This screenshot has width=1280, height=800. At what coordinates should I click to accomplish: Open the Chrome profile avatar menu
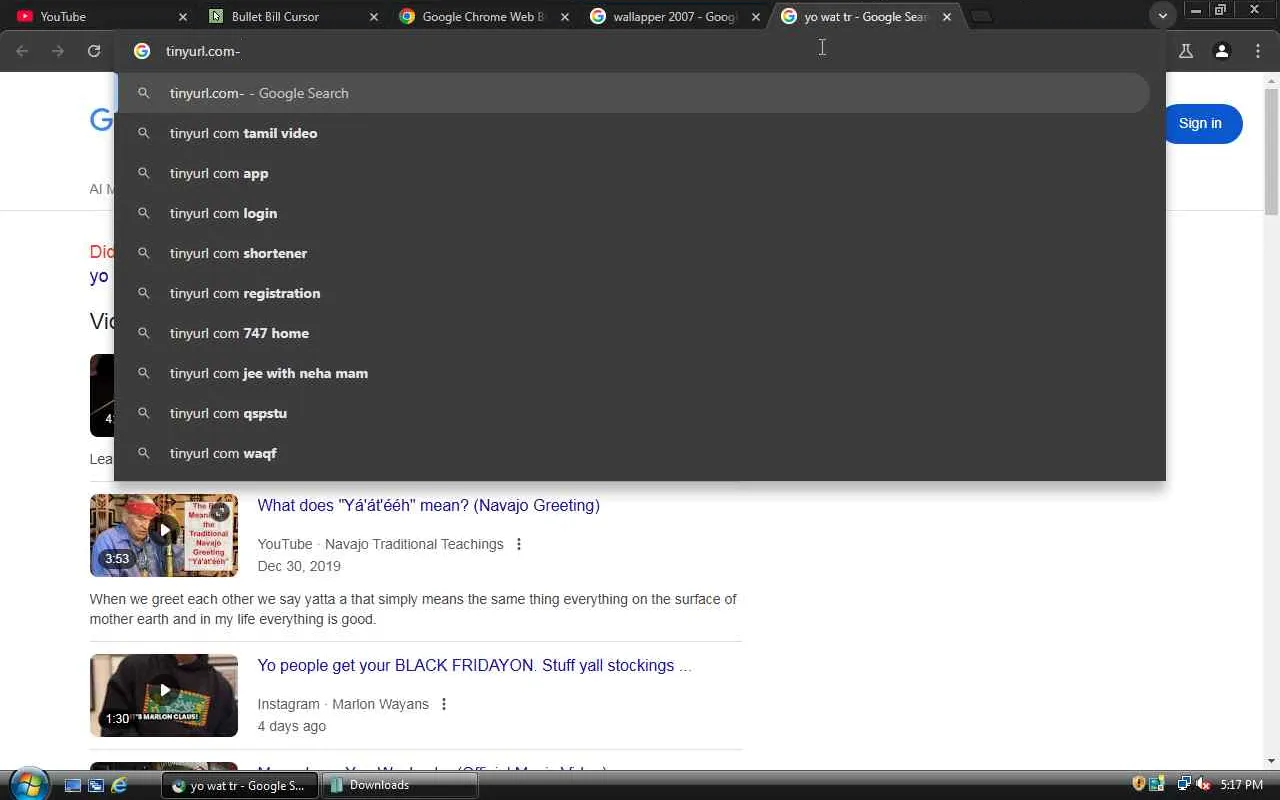(x=1222, y=51)
